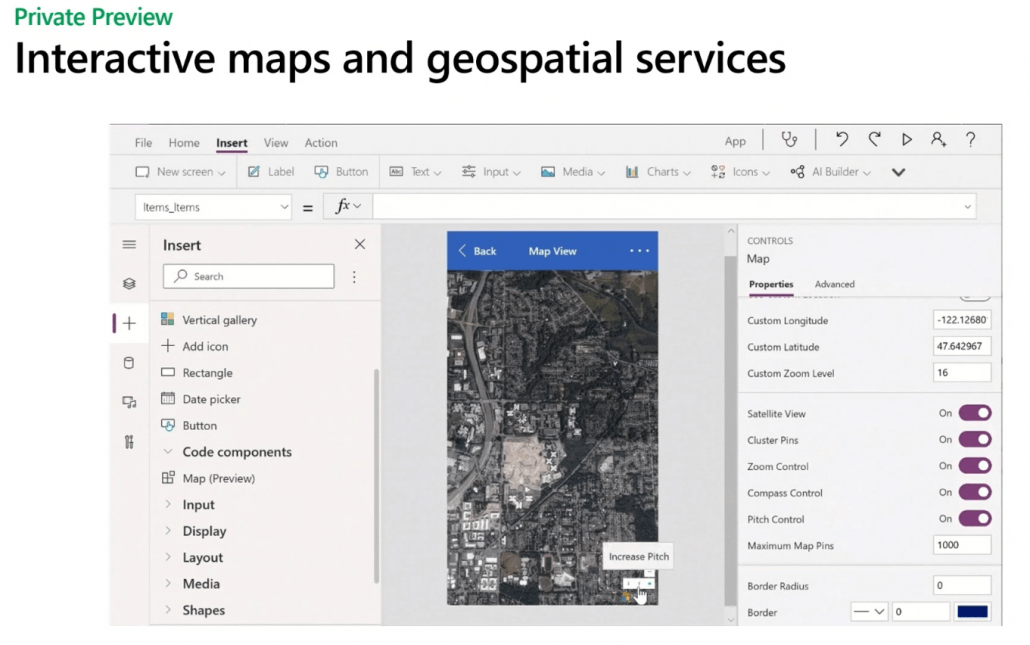Click the dark blue border color swatch
This screenshot has width=1030, height=645.
[972, 612]
